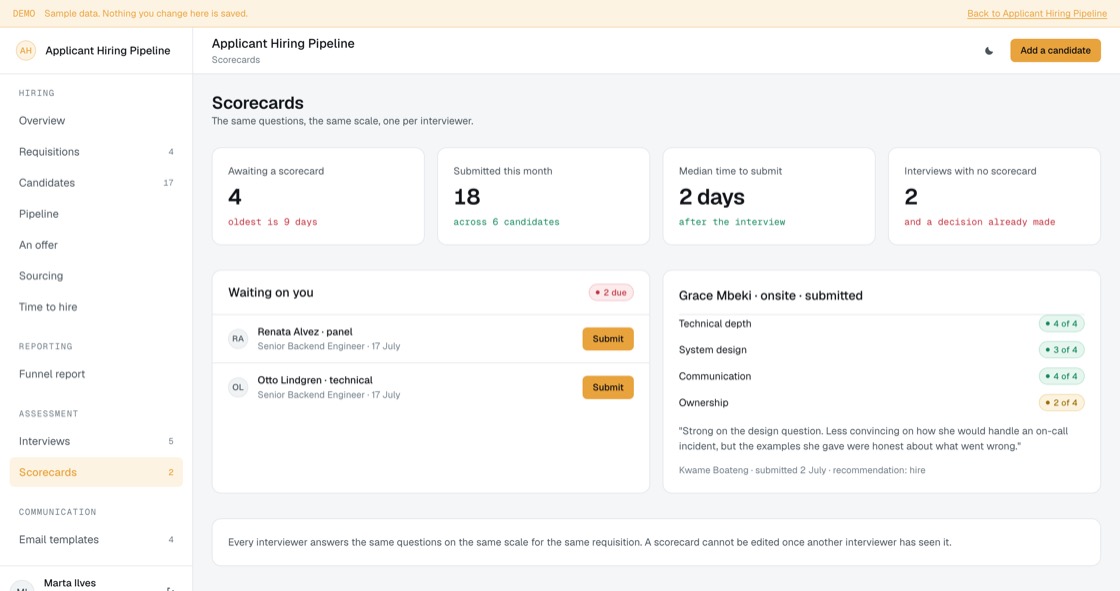Open An offer page

click(x=96, y=245)
